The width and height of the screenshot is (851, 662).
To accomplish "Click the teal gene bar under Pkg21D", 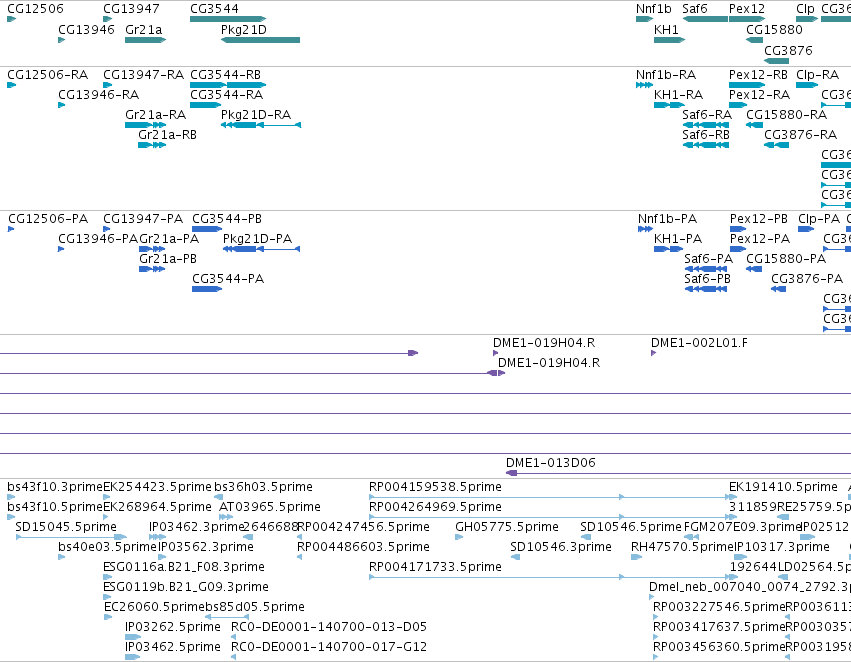I will 261,40.
